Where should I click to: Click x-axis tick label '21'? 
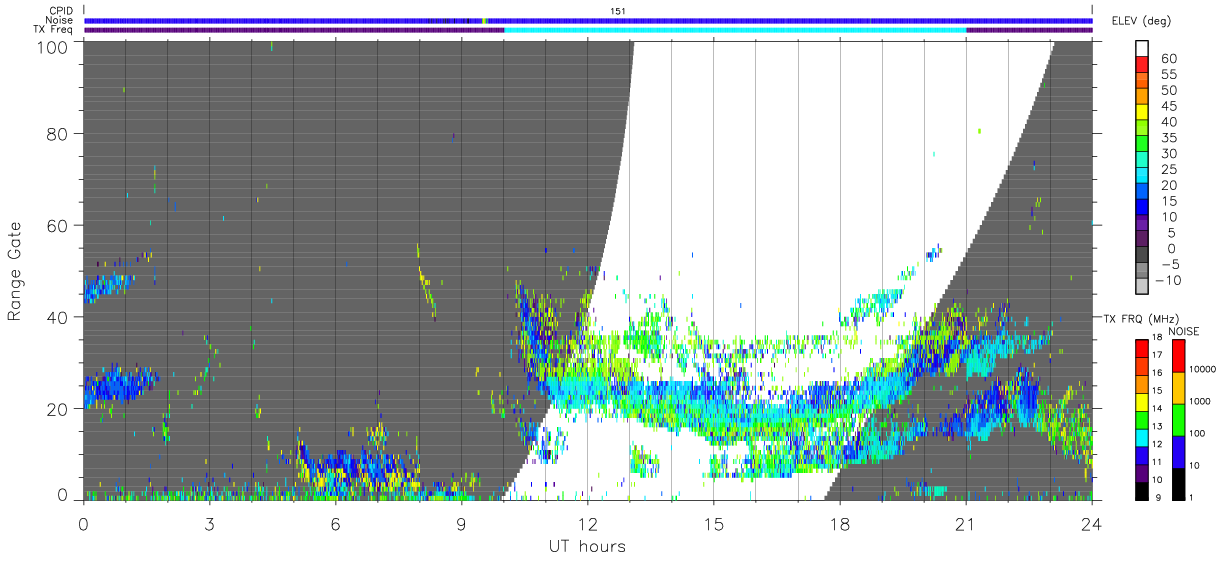pos(965,524)
